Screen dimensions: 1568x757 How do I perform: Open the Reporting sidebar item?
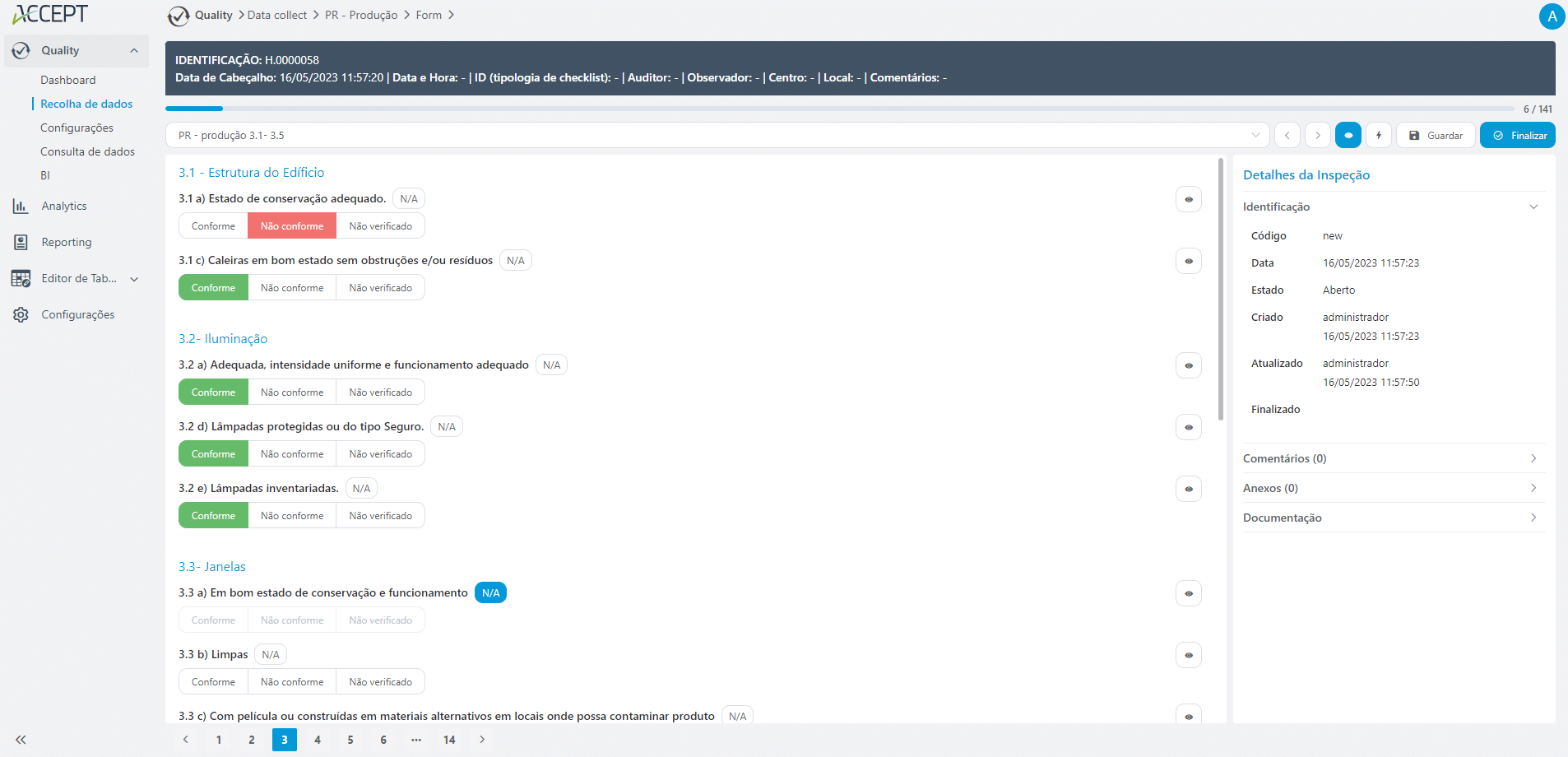point(66,243)
